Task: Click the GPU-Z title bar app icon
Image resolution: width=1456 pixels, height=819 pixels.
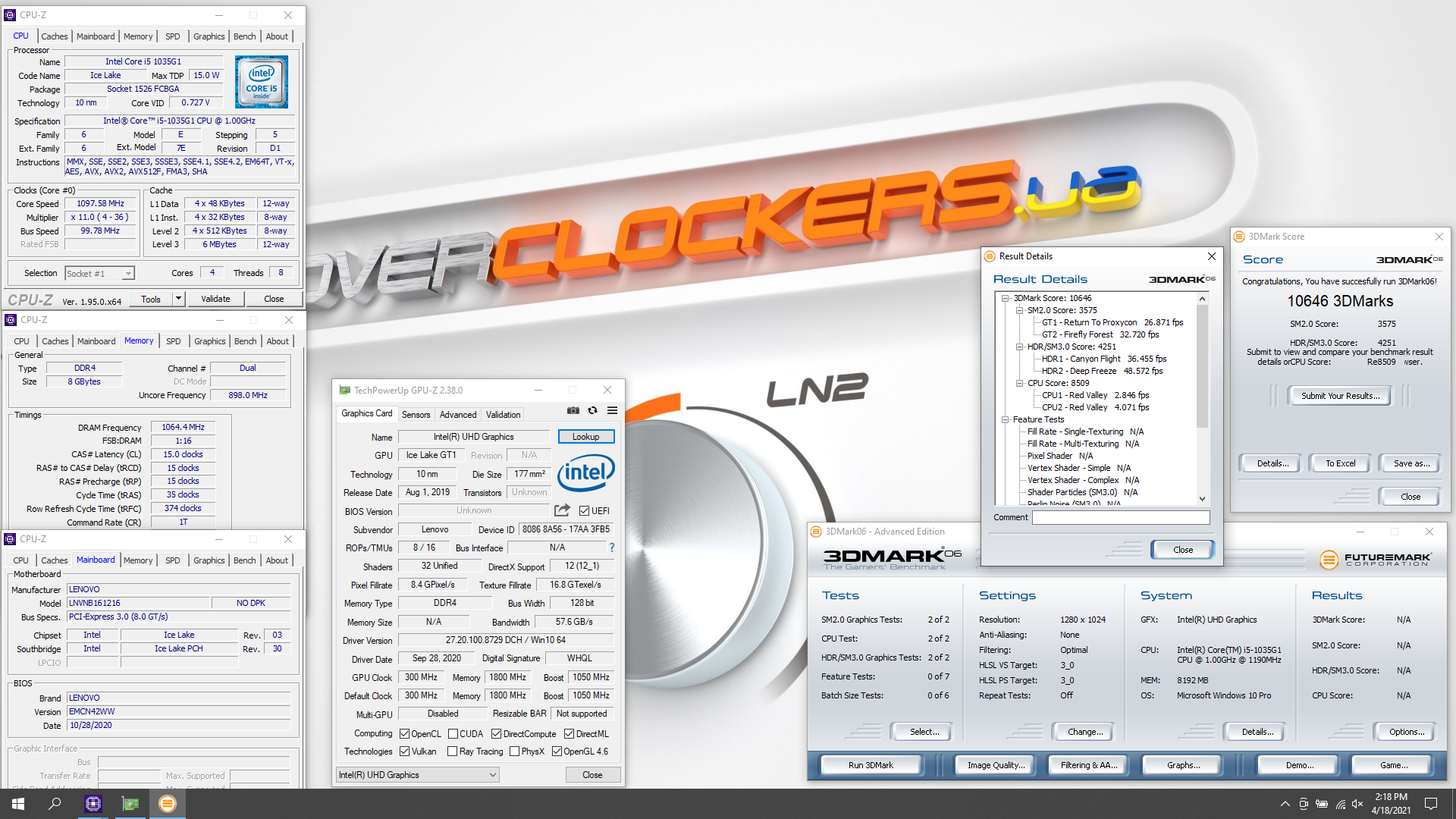Action: coord(345,391)
